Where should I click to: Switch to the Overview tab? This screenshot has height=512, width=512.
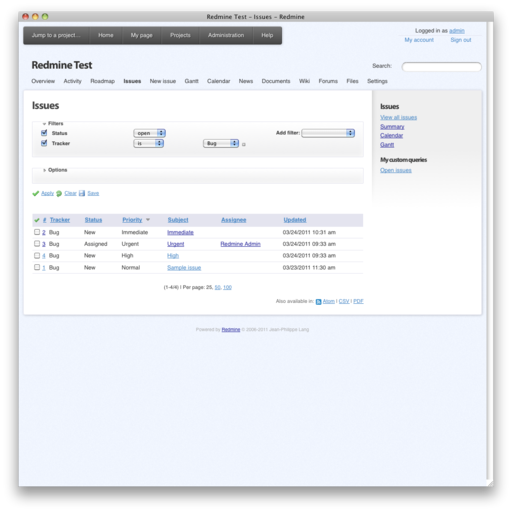coord(43,81)
